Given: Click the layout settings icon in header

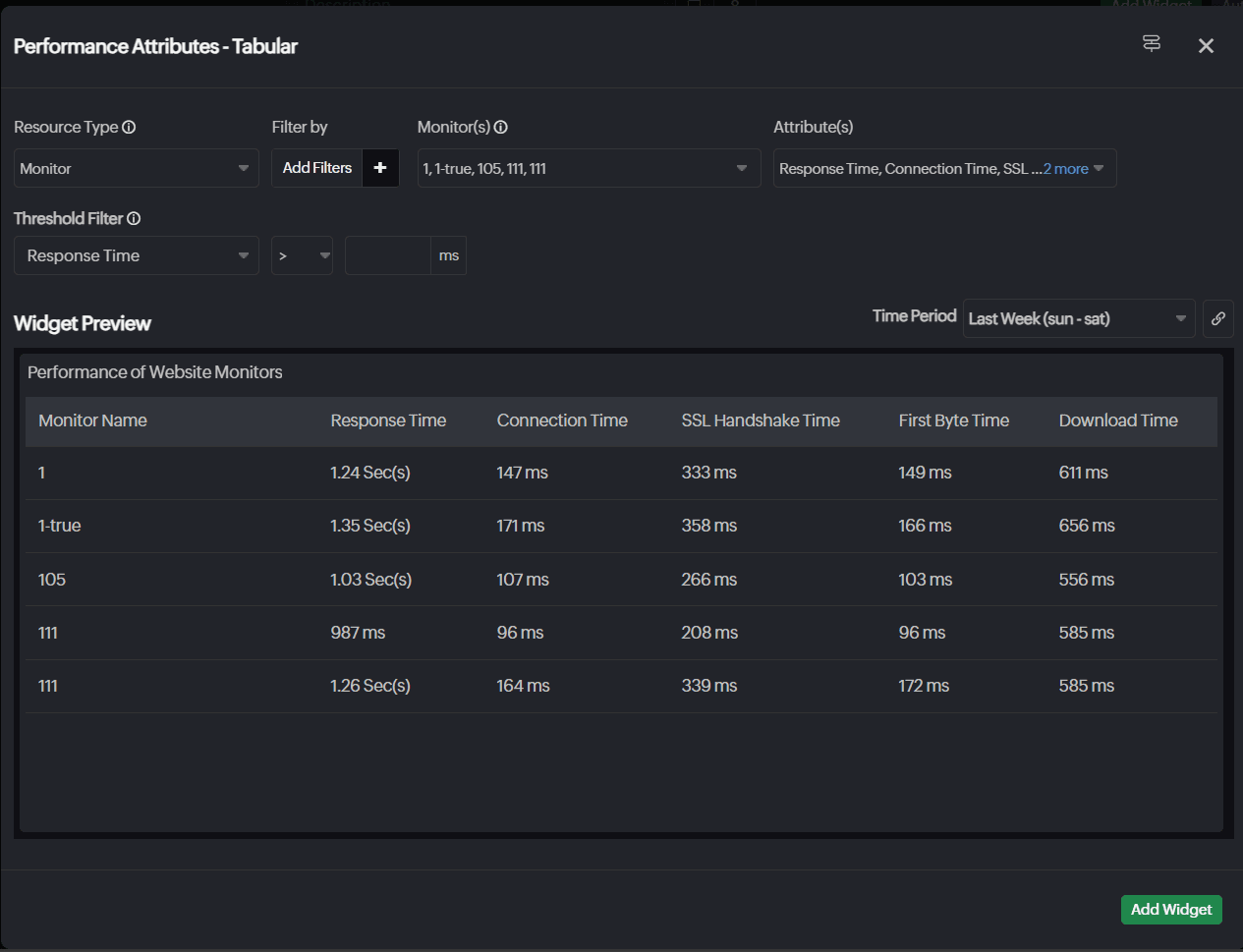Looking at the screenshot, I should (1152, 44).
